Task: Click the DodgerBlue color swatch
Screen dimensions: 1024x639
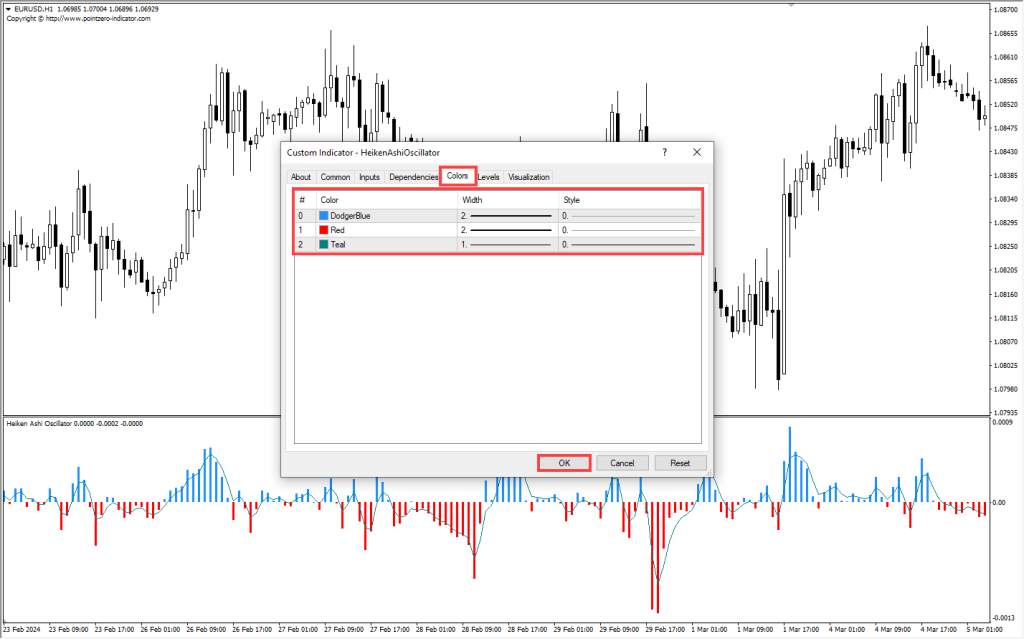Action: pos(324,216)
